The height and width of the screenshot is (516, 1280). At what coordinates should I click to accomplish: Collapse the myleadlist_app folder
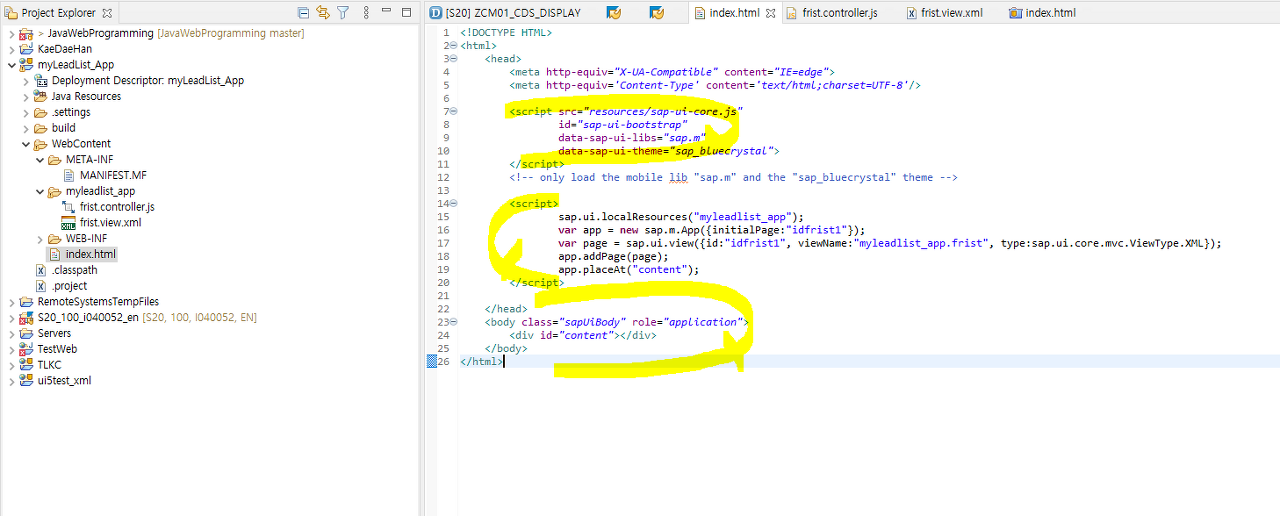tap(39, 191)
